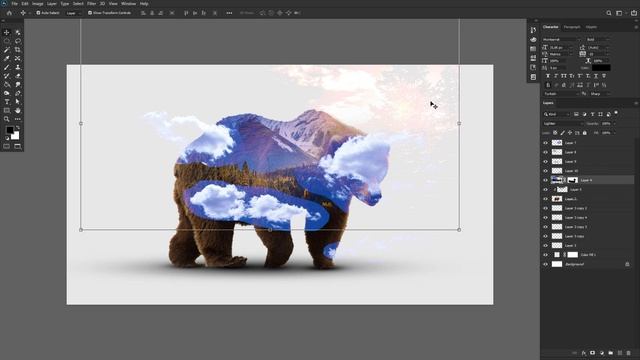Click the Layer 4 mask thumbnail
This screenshot has height=360, width=640.
pos(573,180)
